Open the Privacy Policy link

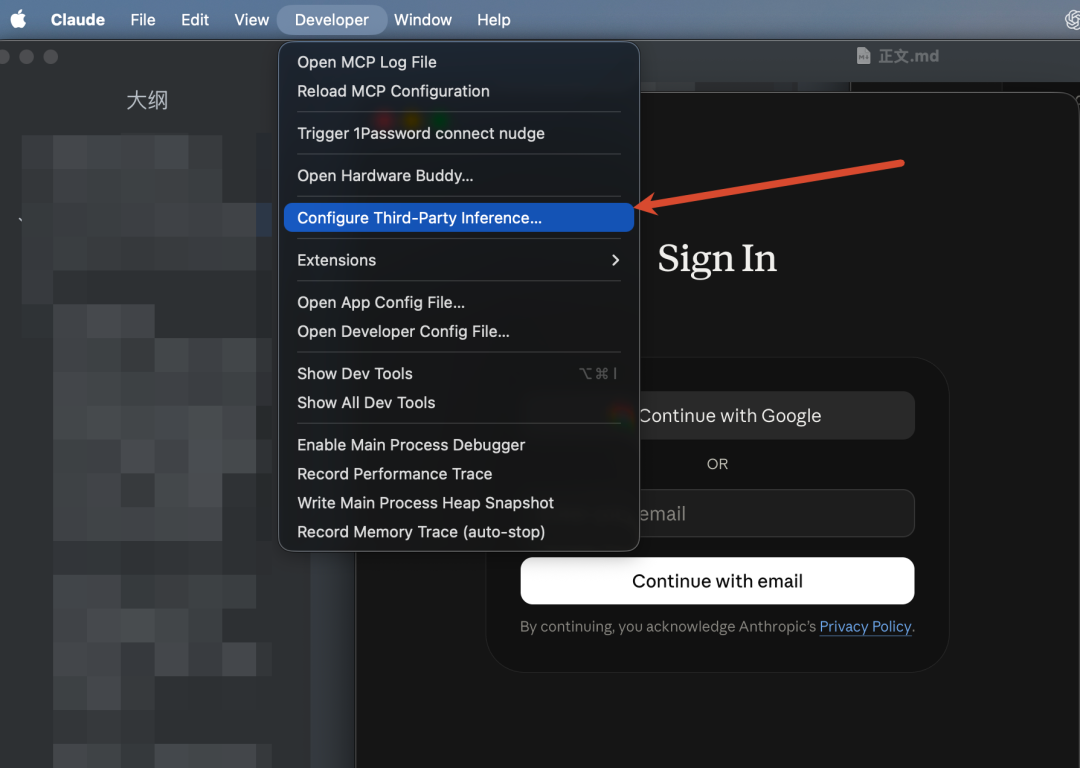pyautogui.click(x=865, y=626)
